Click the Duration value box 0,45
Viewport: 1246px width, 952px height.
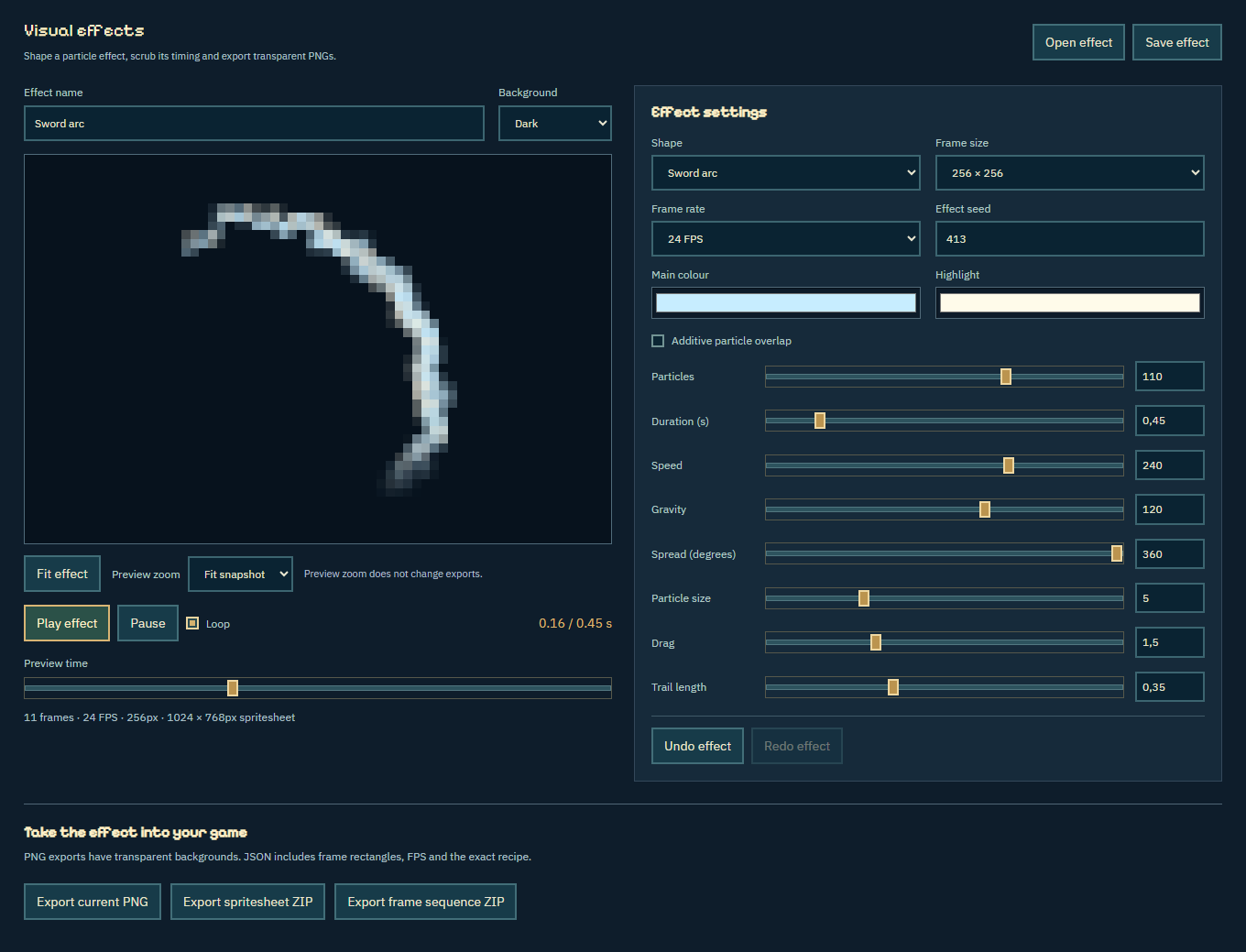click(1169, 421)
